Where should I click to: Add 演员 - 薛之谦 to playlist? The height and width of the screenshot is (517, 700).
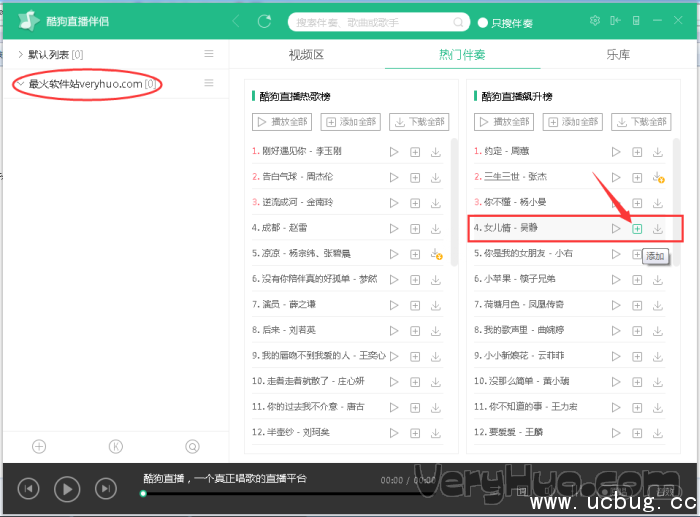click(415, 305)
